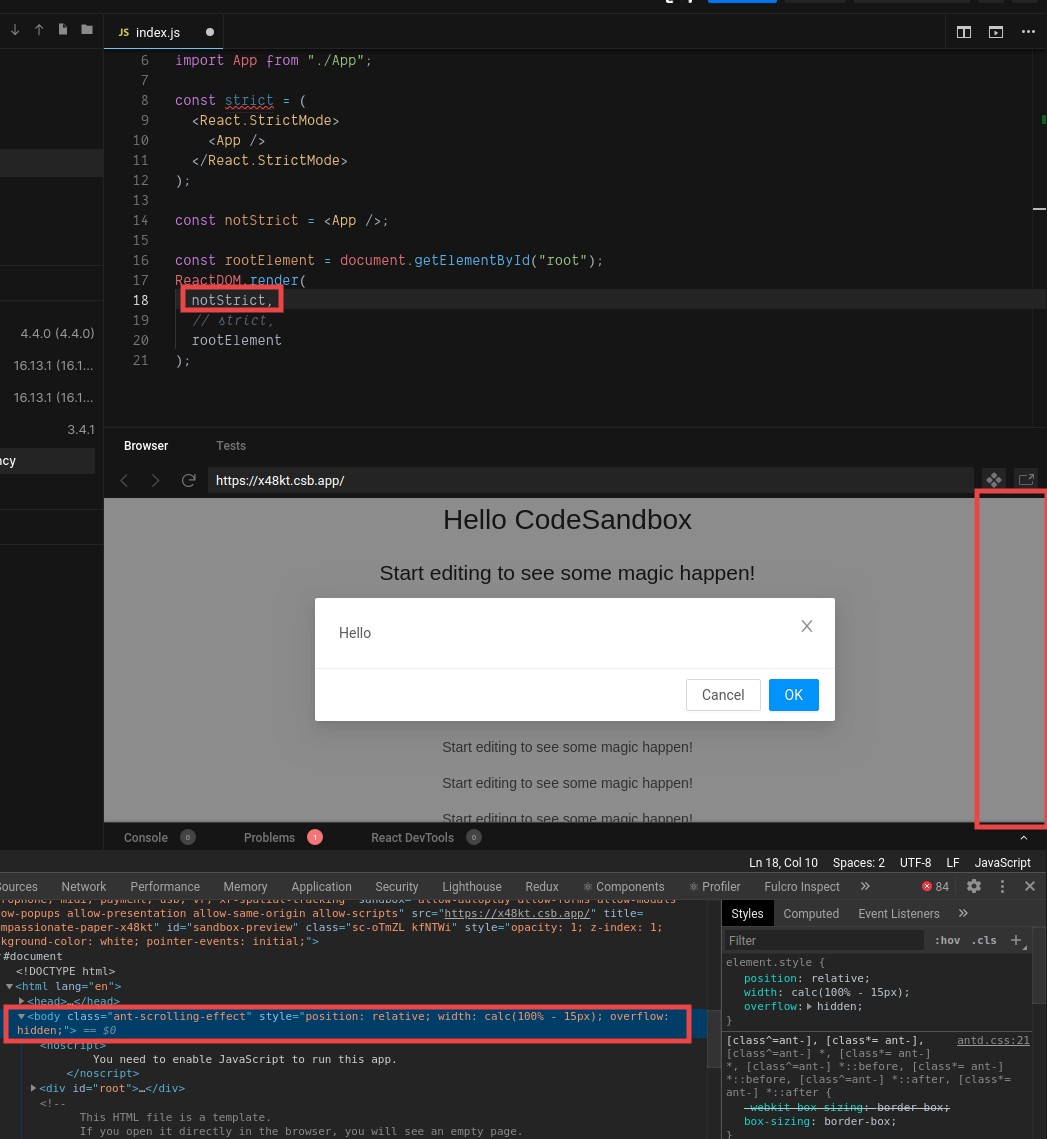Click the preview URL address field

pyautogui.click(x=590, y=480)
